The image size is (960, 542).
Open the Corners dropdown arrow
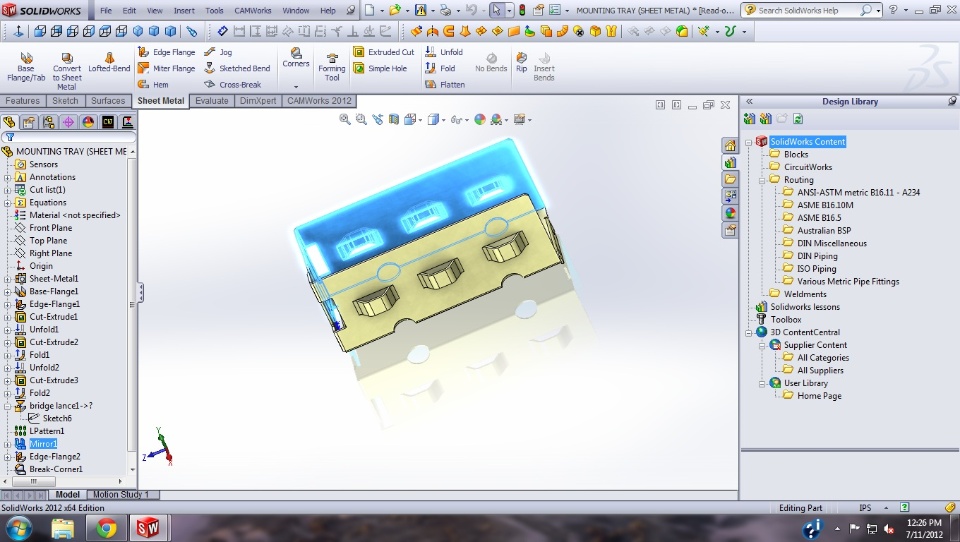[x=296, y=86]
